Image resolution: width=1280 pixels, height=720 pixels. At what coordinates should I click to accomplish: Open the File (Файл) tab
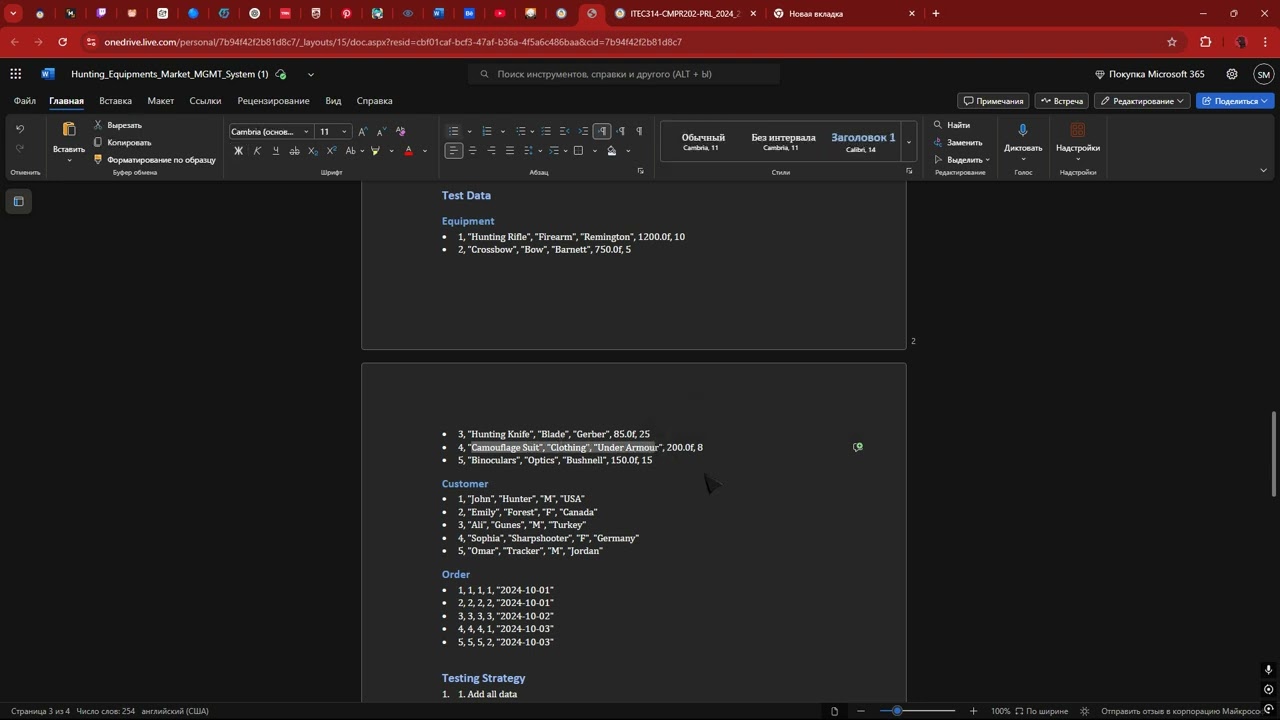[25, 101]
